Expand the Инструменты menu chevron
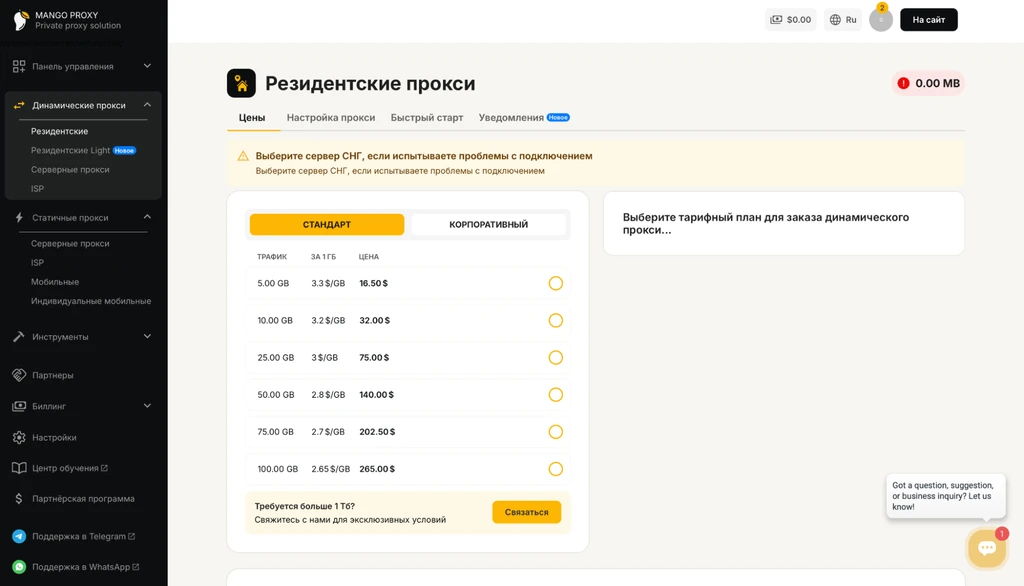Viewport: 1024px width, 586px height. click(147, 336)
